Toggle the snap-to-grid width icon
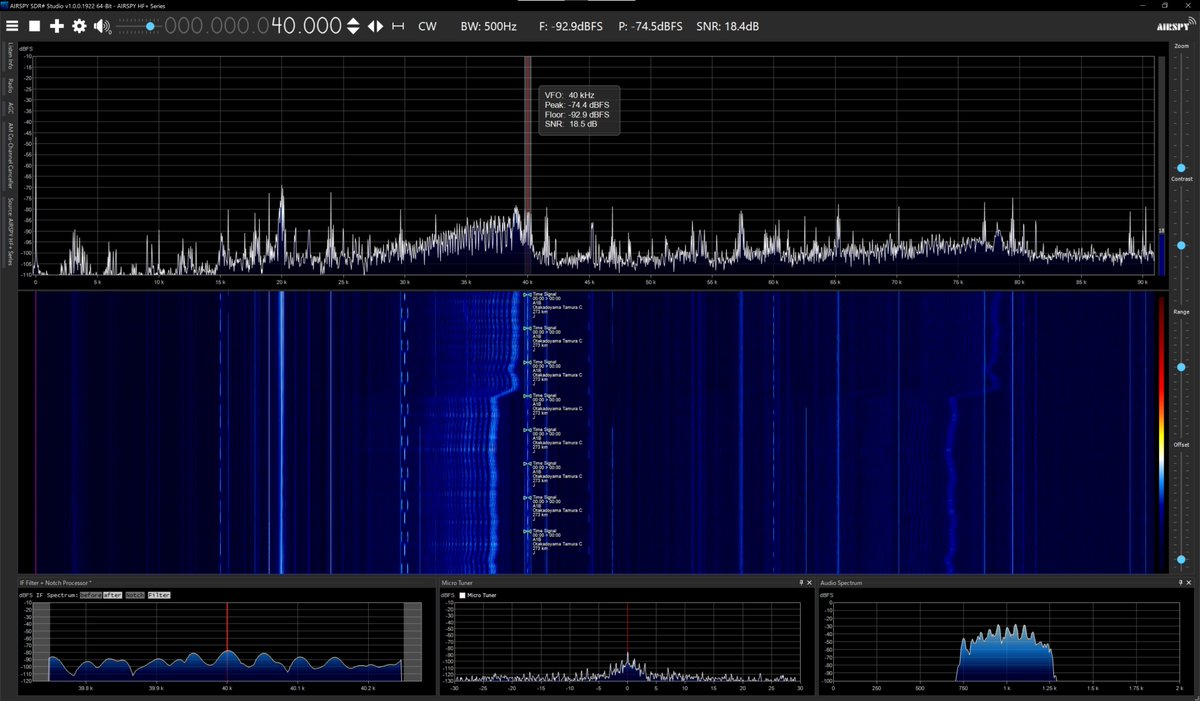 (398, 26)
